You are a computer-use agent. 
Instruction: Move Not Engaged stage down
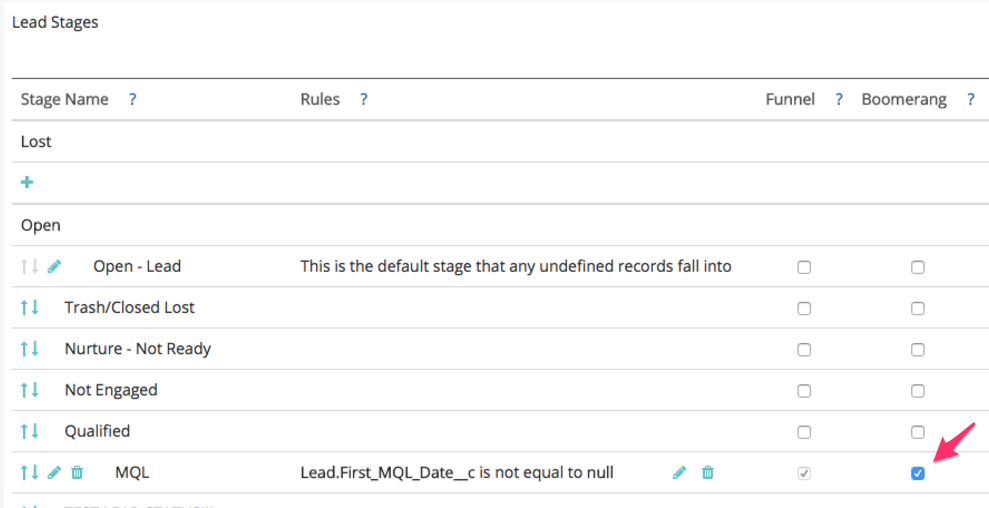click(x=34, y=390)
